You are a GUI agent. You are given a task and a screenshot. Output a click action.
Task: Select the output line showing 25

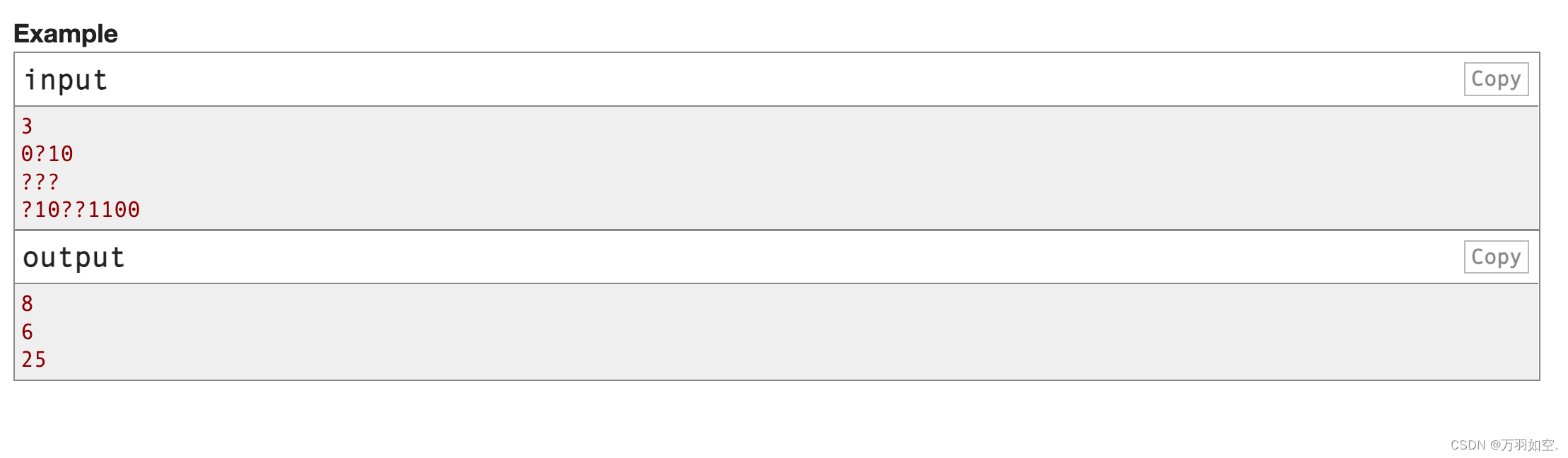[x=33, y=360]
